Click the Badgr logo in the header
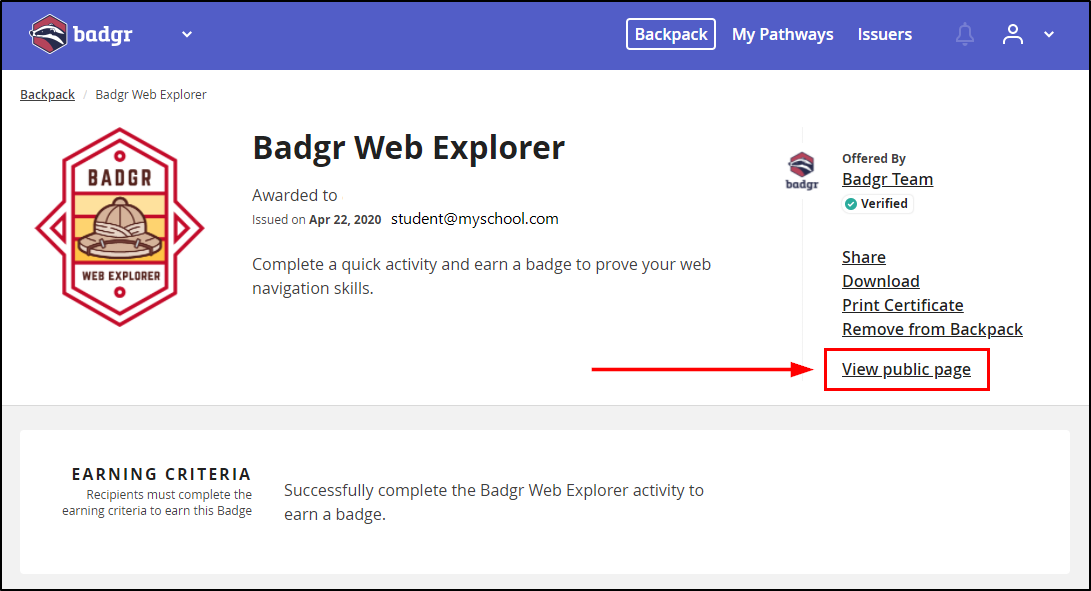The height and width of the screenshot is (591, 1091). pyautogui.click(x=81, y=34)
